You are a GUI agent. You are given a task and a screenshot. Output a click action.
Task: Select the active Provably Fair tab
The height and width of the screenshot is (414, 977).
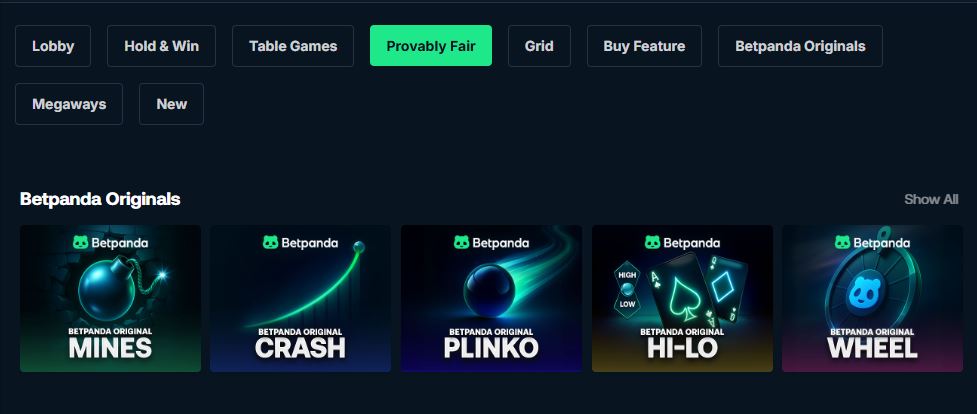(431, 46)
